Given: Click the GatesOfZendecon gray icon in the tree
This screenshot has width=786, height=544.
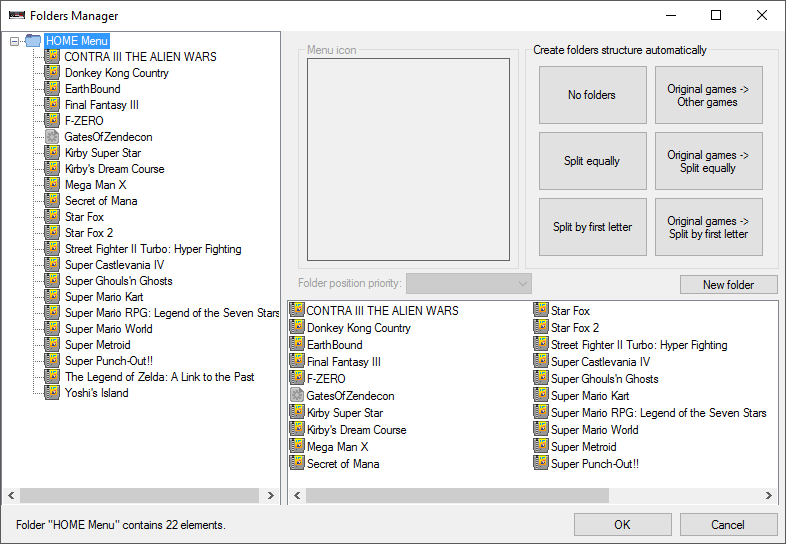Looking at the screenshot, I should tap(52, 136).
